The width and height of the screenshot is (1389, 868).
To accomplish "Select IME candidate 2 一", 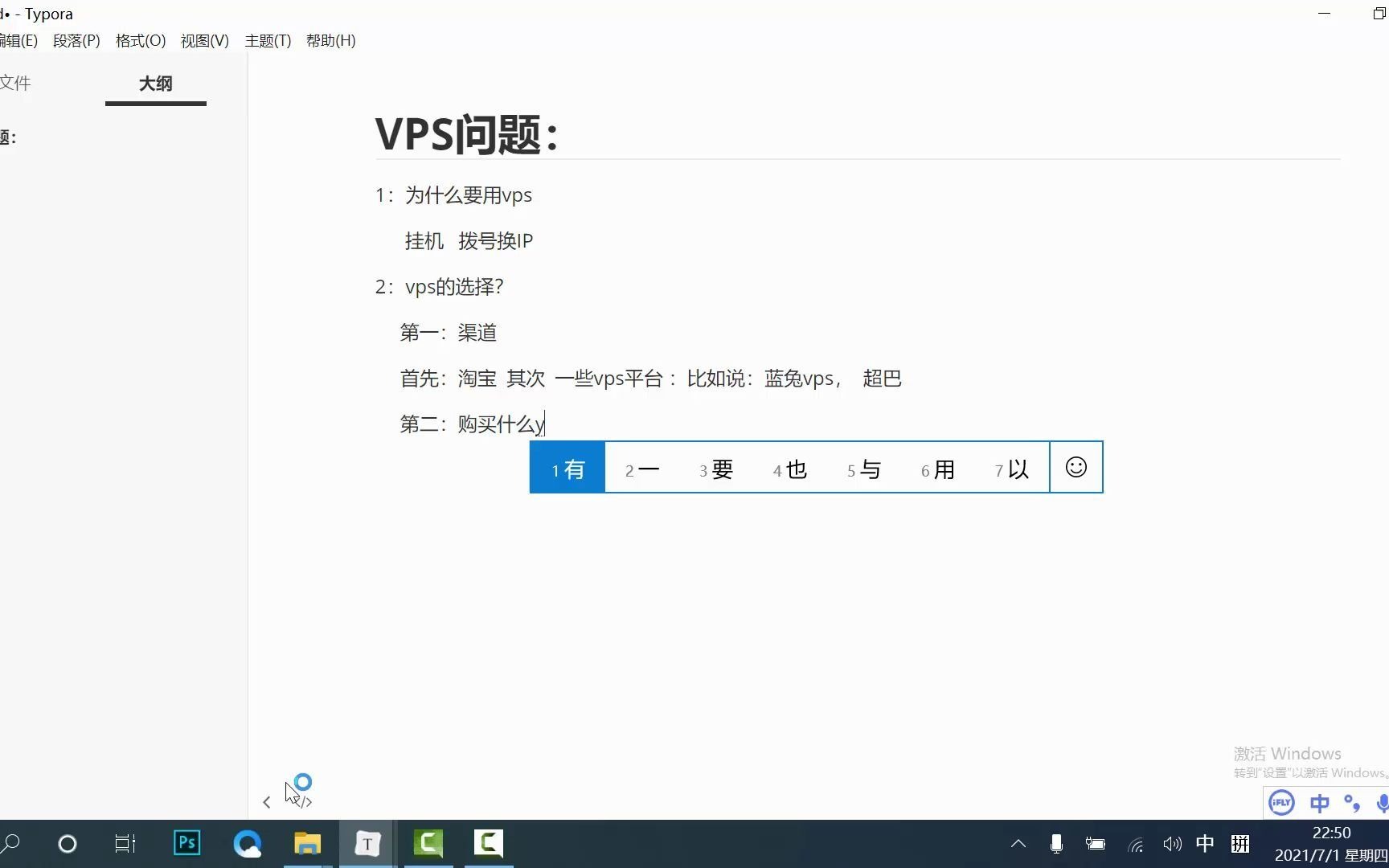I will point(642,469).
